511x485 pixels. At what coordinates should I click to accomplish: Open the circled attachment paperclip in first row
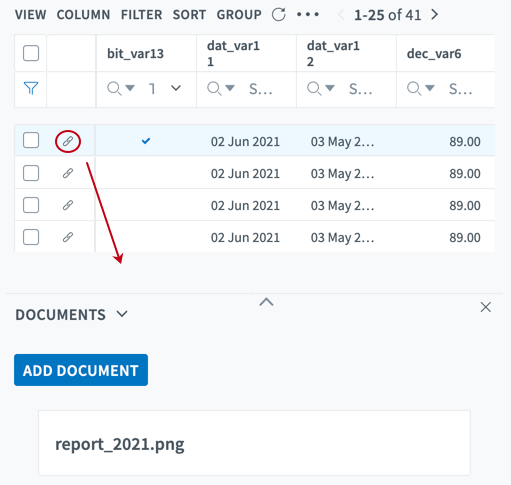tap(68, 141)
